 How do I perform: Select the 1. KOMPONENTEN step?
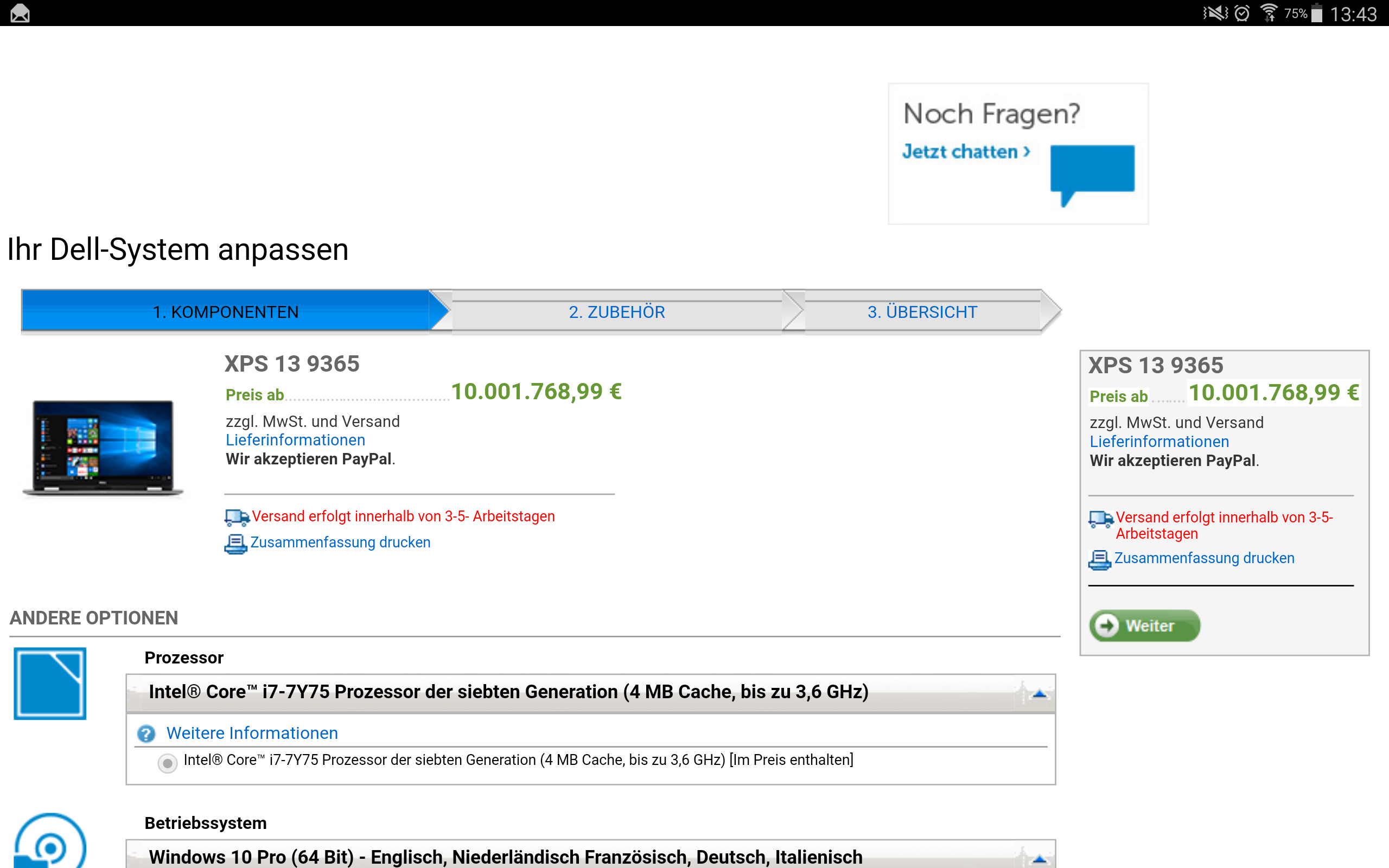coord(226,312)
